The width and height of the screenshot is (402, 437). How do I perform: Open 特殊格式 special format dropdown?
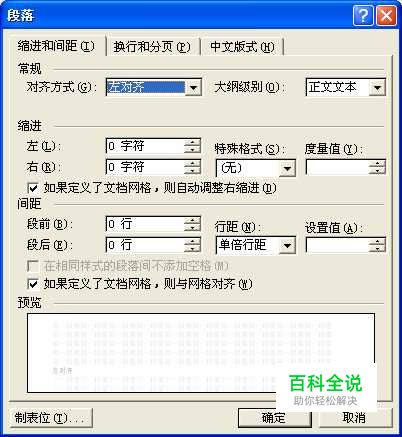[x=287, y=168]
